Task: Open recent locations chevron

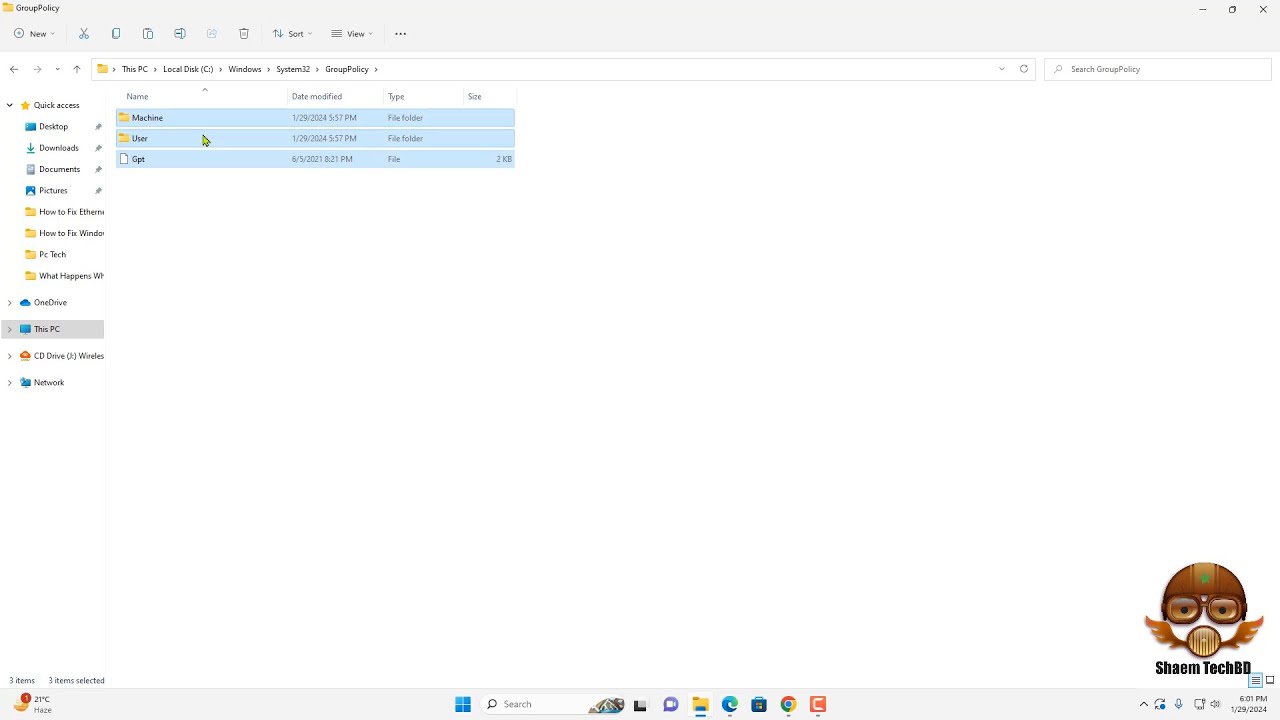Action: 57,69
